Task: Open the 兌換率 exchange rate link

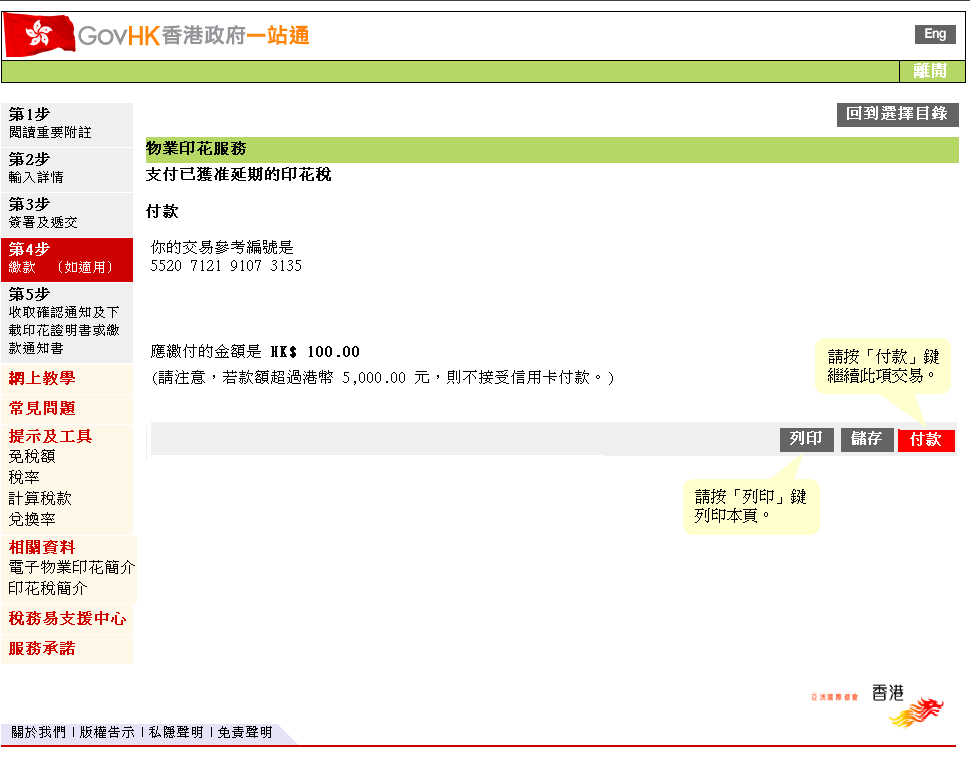Action: [32, 520]
